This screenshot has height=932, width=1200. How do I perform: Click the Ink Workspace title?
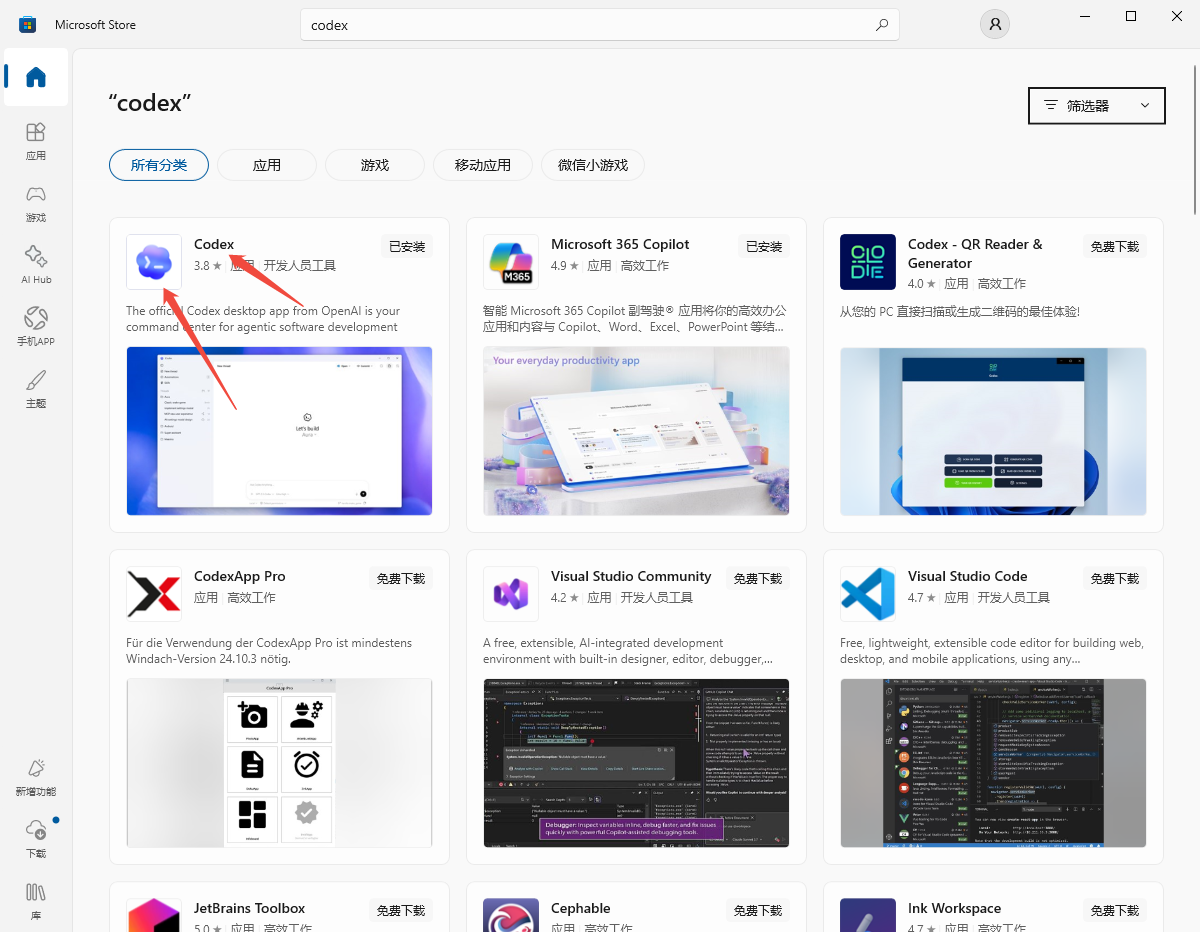(x=954, y=908)
